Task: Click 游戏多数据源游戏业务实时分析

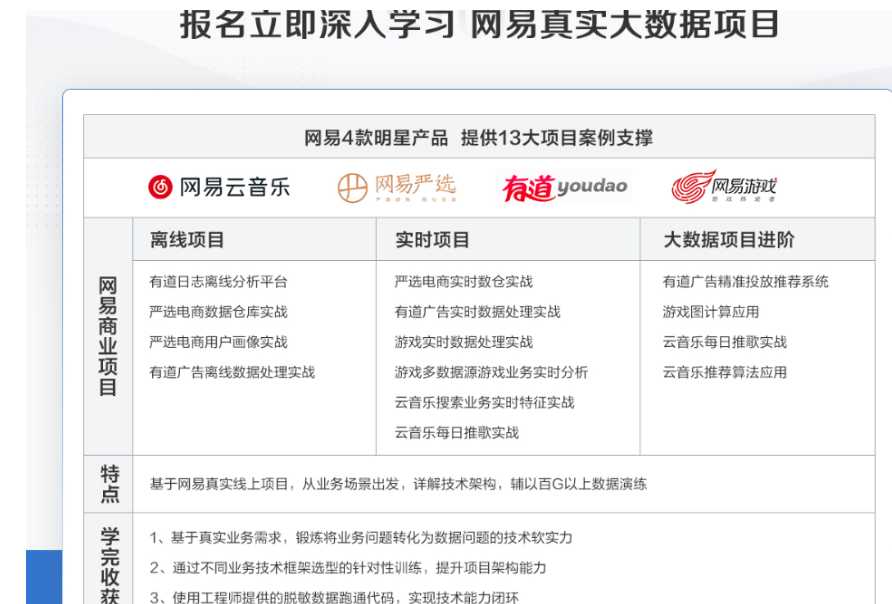Action: 491,372
